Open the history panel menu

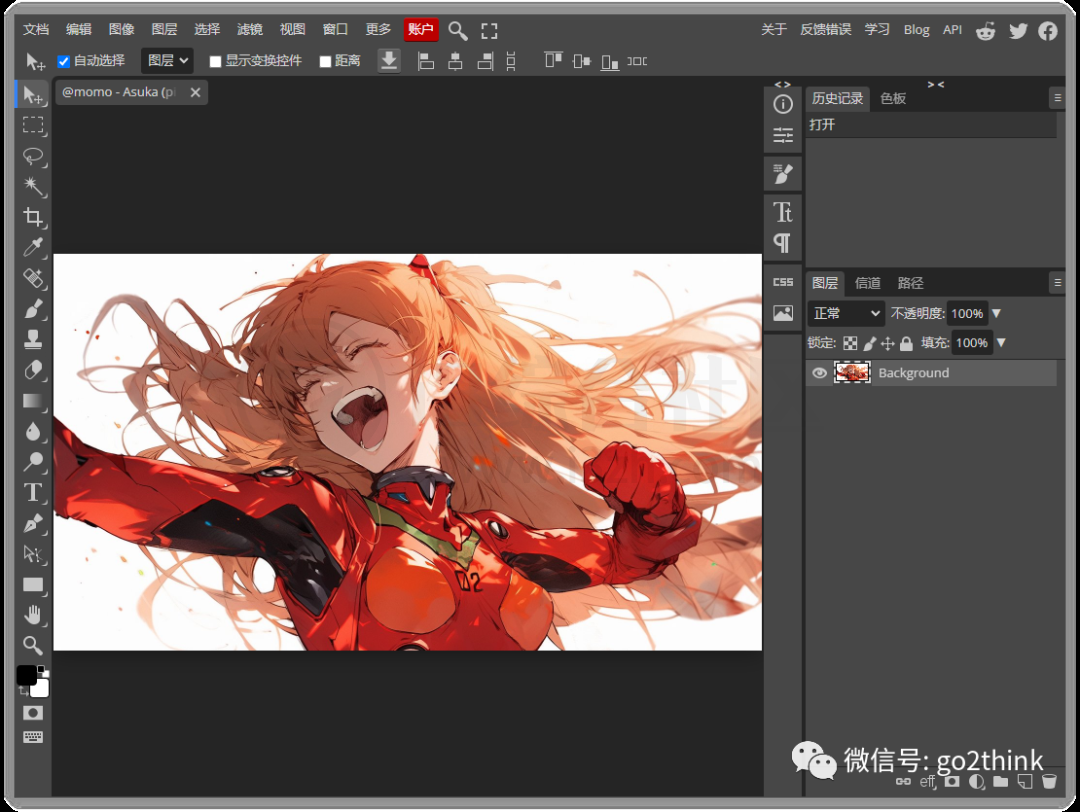click(1057, 98)
